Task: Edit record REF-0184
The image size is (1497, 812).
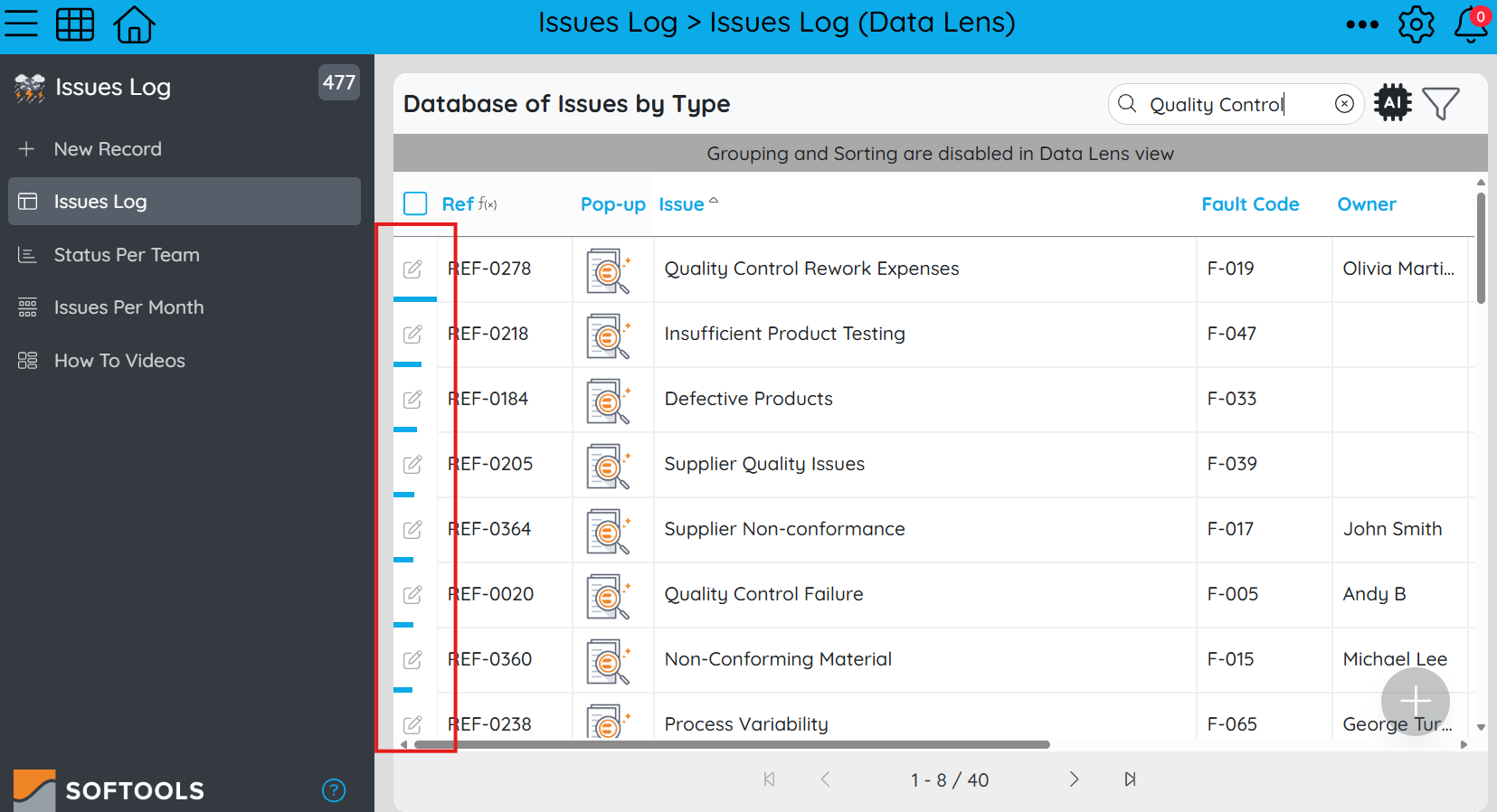Action: (412, 399)
